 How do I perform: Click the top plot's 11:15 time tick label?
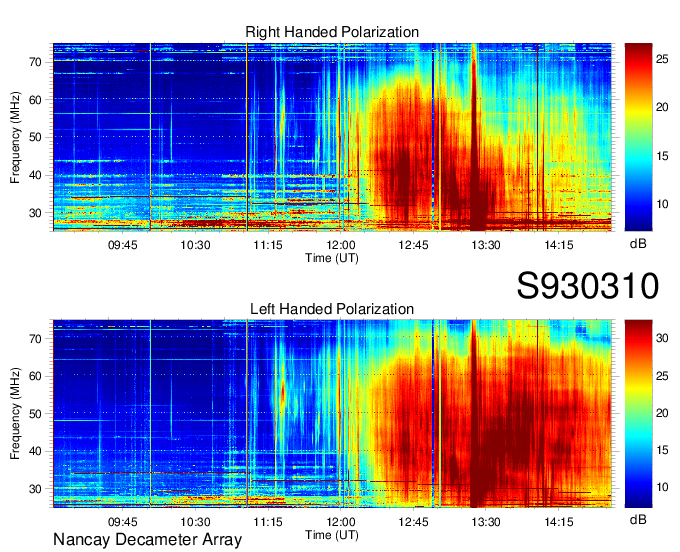(x=268, y=245)
